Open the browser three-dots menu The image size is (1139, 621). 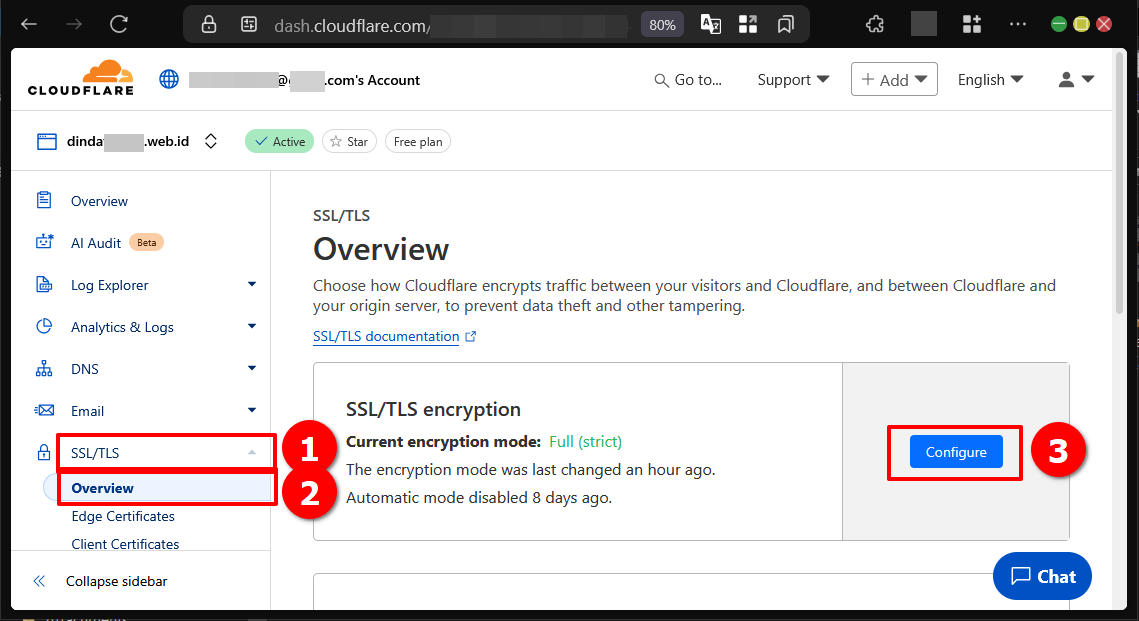click(1018, 24)
